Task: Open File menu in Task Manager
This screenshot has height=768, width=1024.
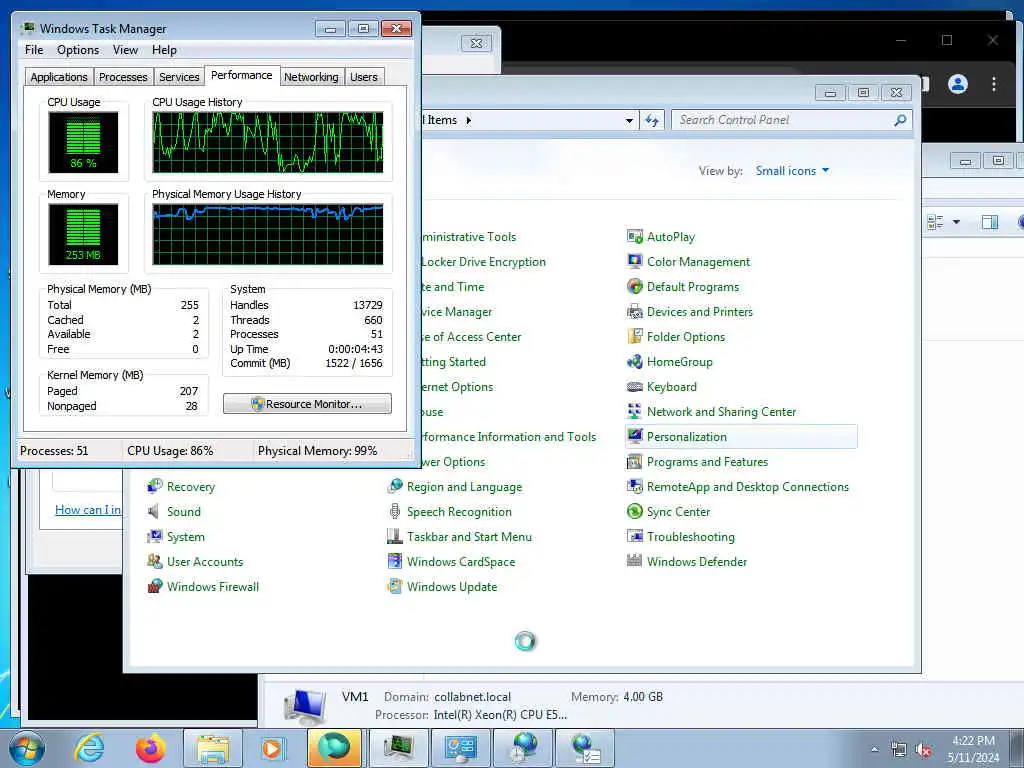Action: 34,50
